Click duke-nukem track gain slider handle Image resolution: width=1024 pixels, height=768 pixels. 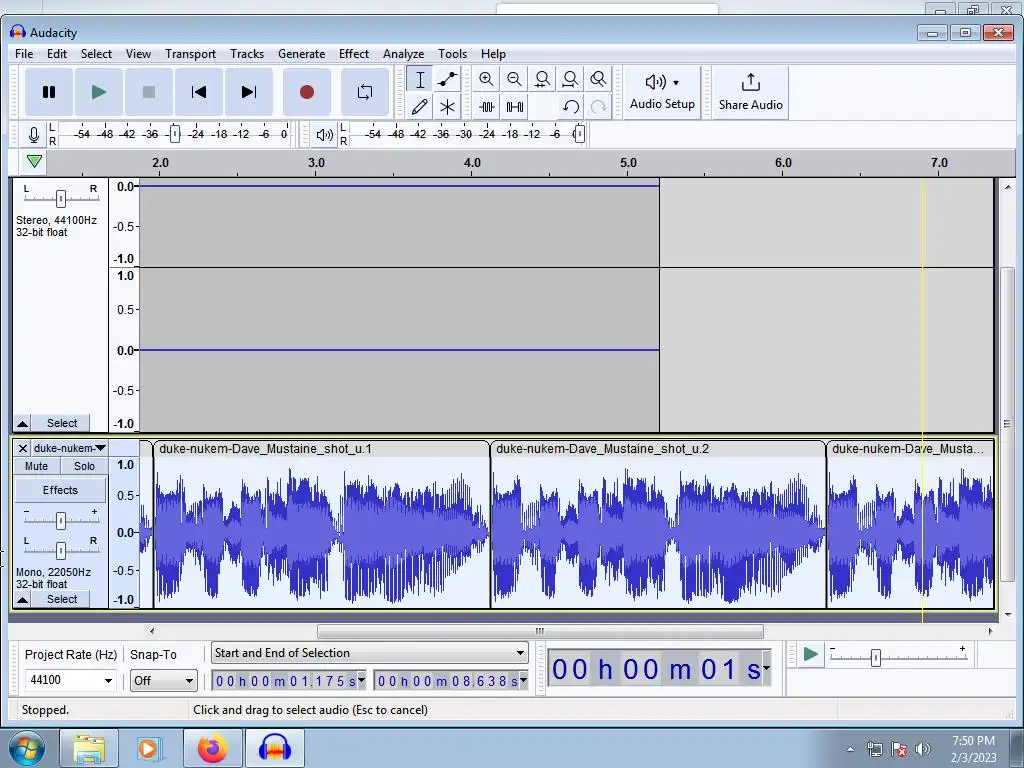point(61,520)
